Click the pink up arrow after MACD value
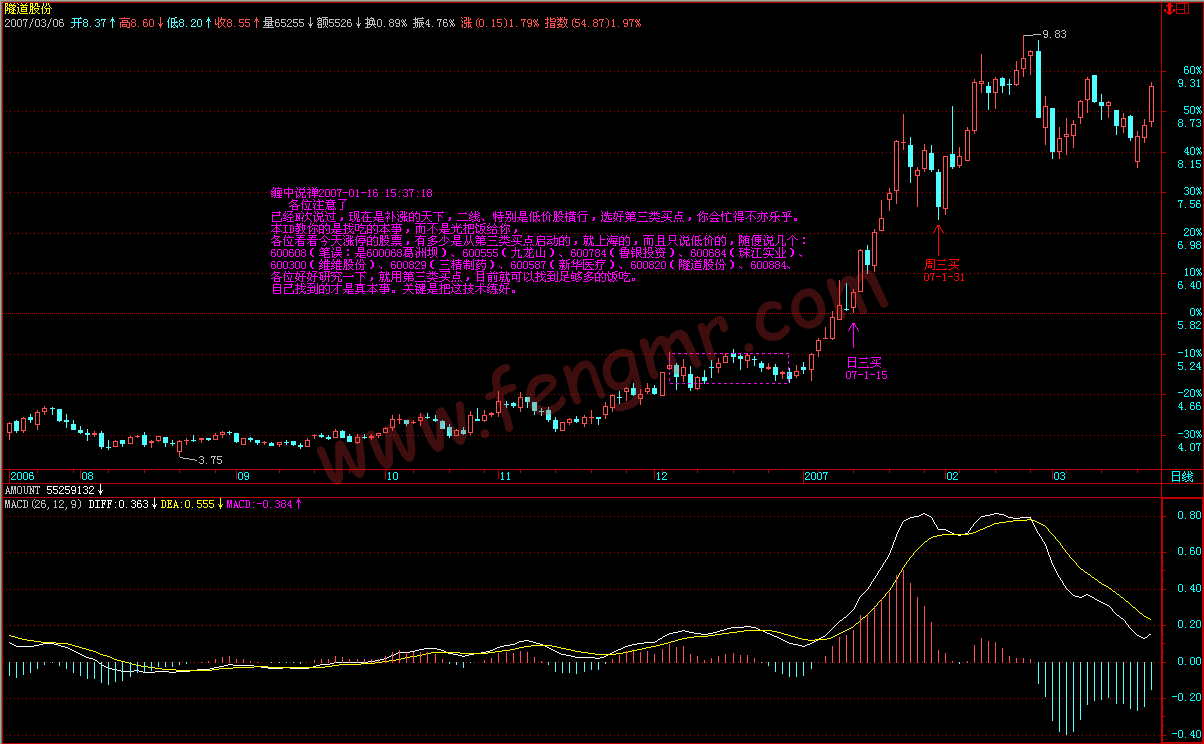 click(298, 504)
